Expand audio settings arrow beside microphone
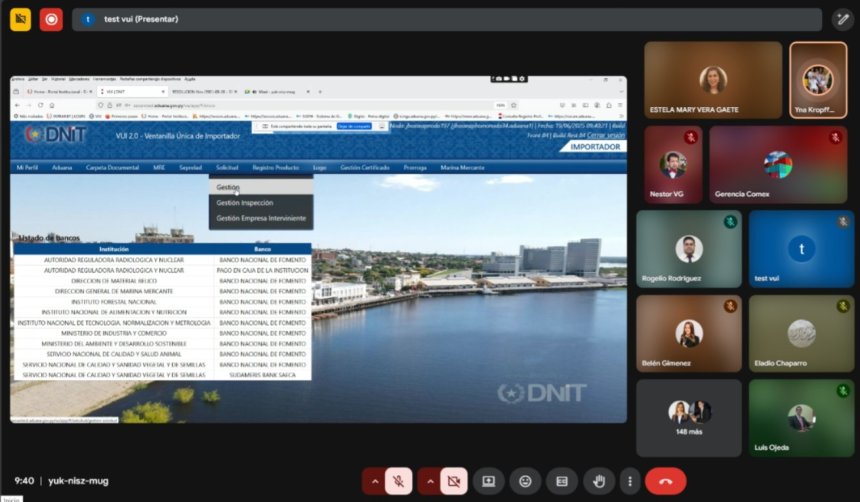 pyautogui.click(x=375, y=481)
